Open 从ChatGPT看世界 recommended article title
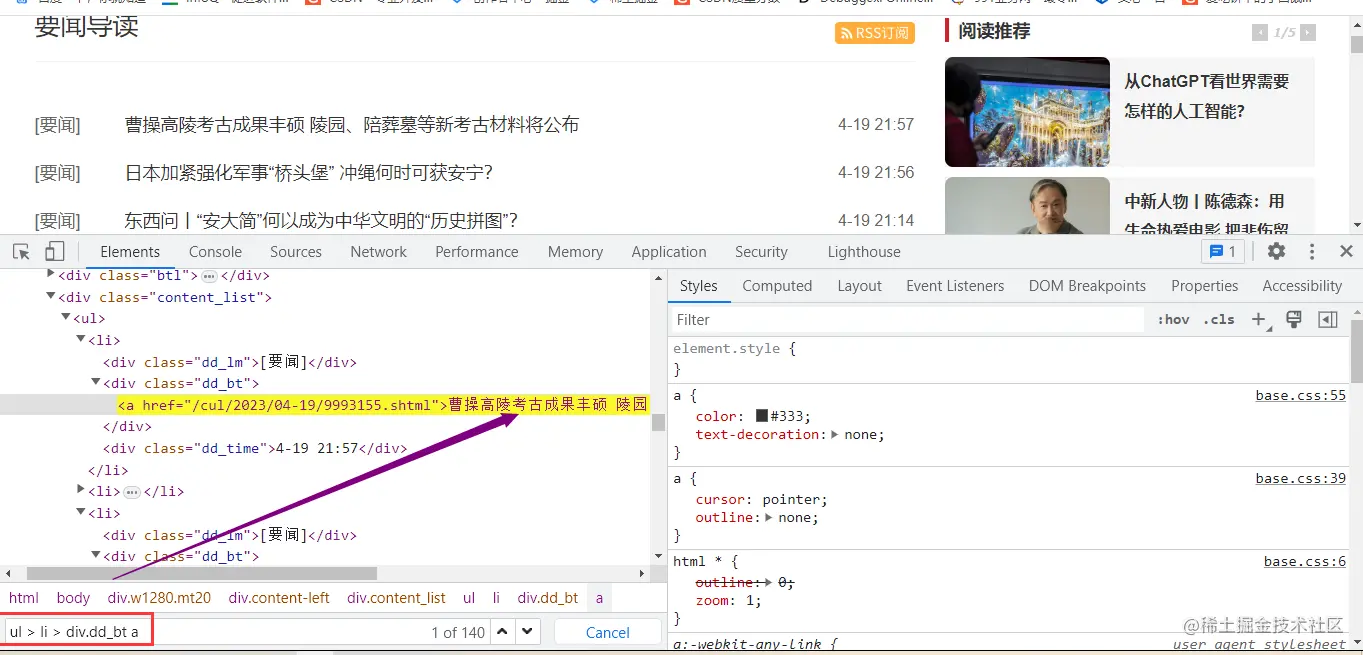 (1207, 96)
